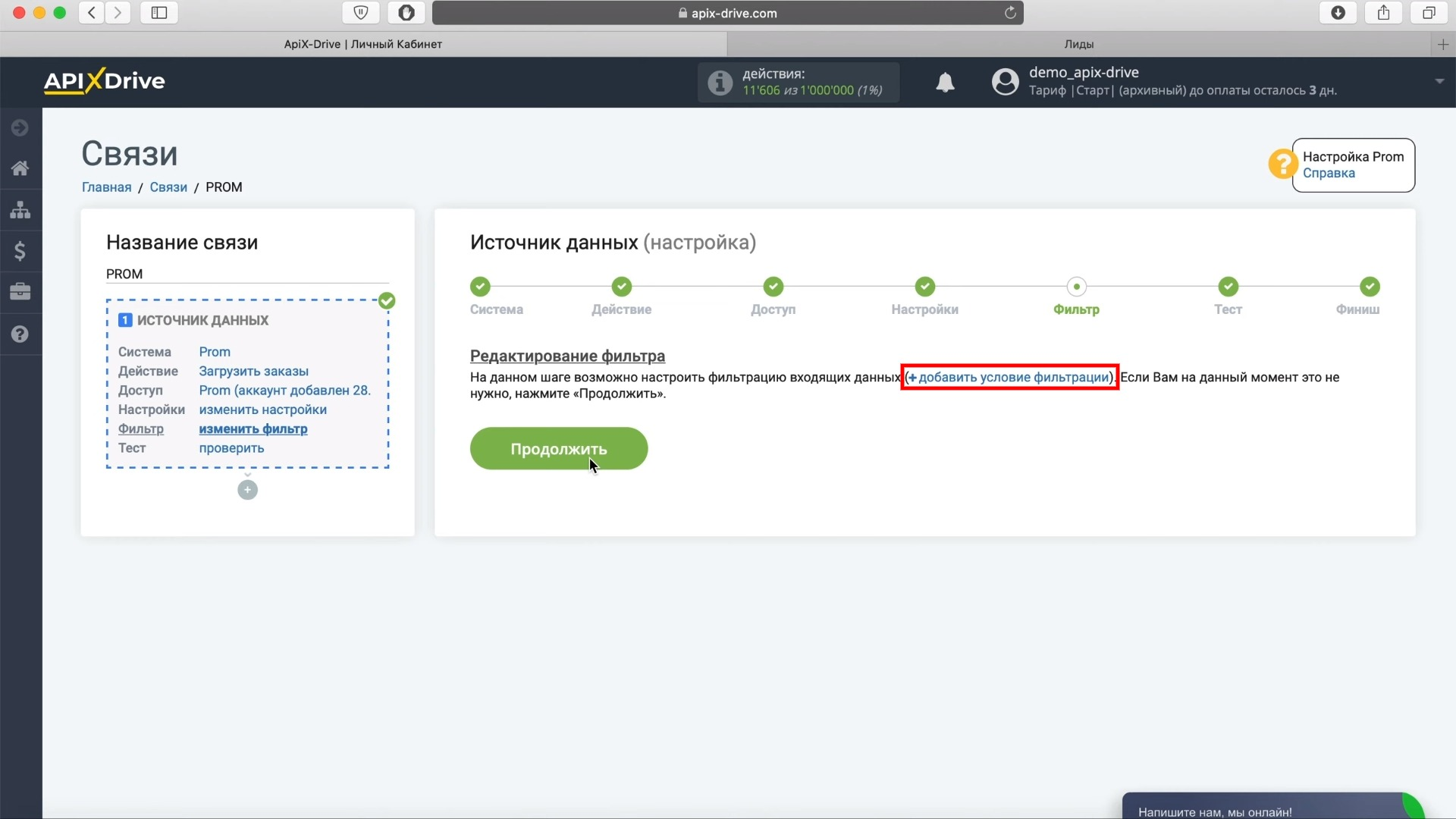
Task: Click the Share icon in Safari
Action: [1384, 13]
